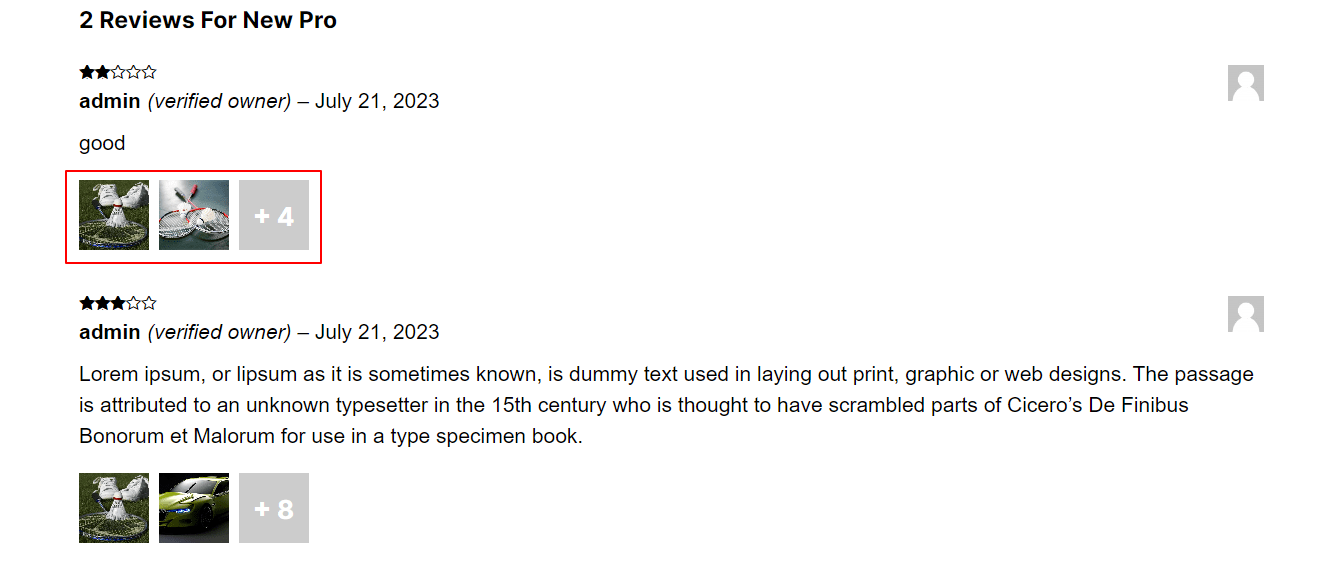Click "(verified owner)" label in the three-star review
This screenshot has width=1340, height=588.
[219, 332]
